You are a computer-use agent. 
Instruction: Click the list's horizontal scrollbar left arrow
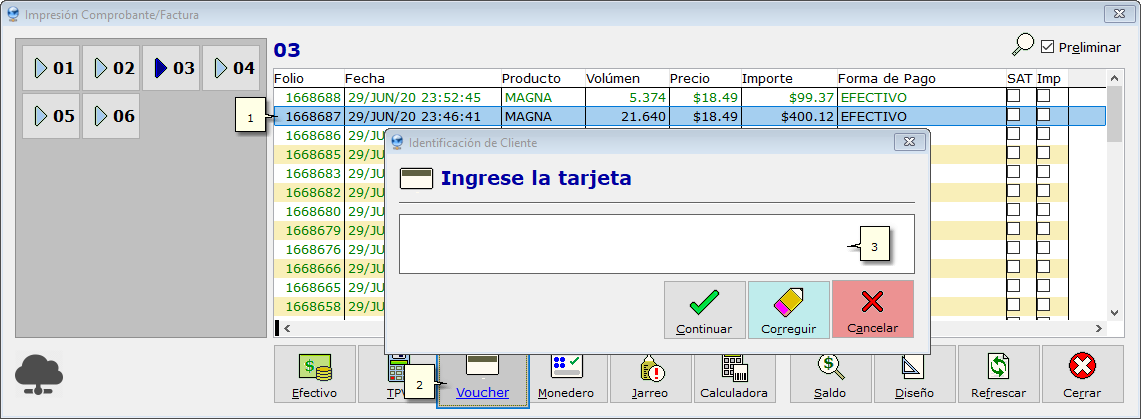[287, 328]
